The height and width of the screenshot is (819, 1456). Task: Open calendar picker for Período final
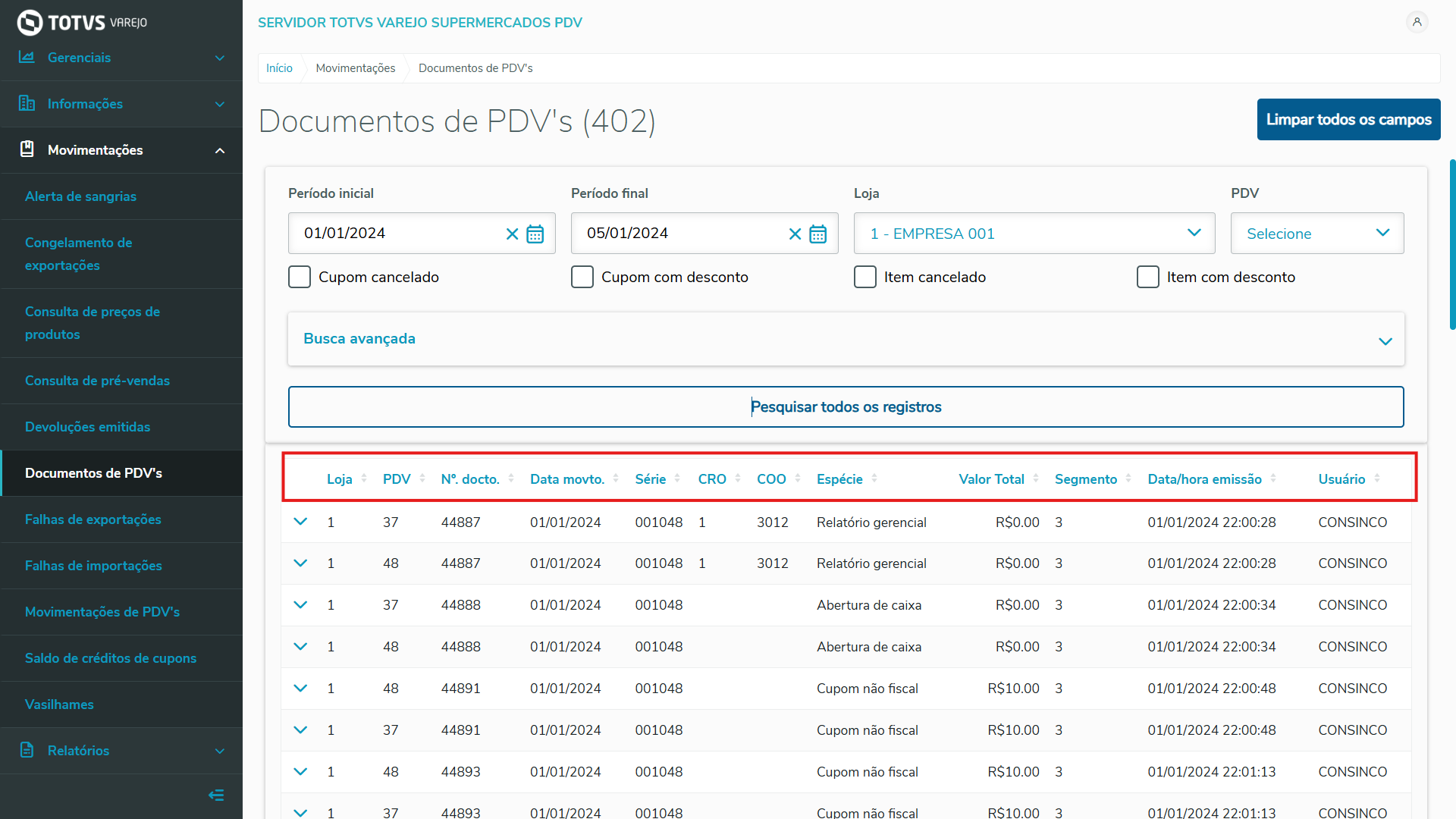coord(817,234)
